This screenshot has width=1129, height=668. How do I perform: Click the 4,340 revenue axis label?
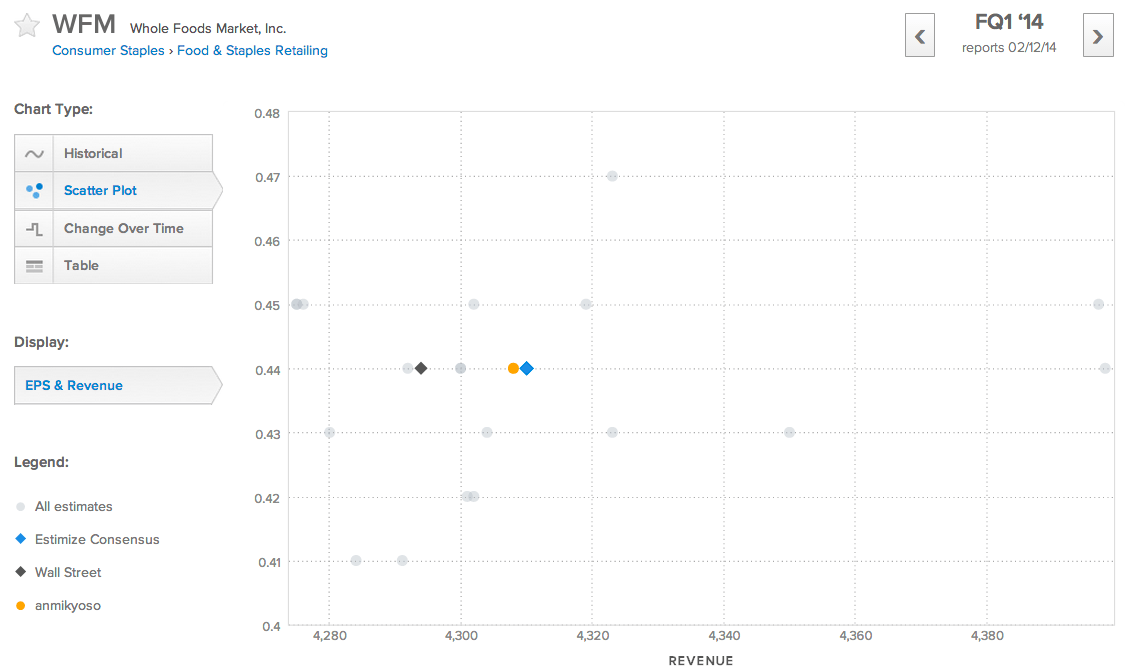(724, 636)
